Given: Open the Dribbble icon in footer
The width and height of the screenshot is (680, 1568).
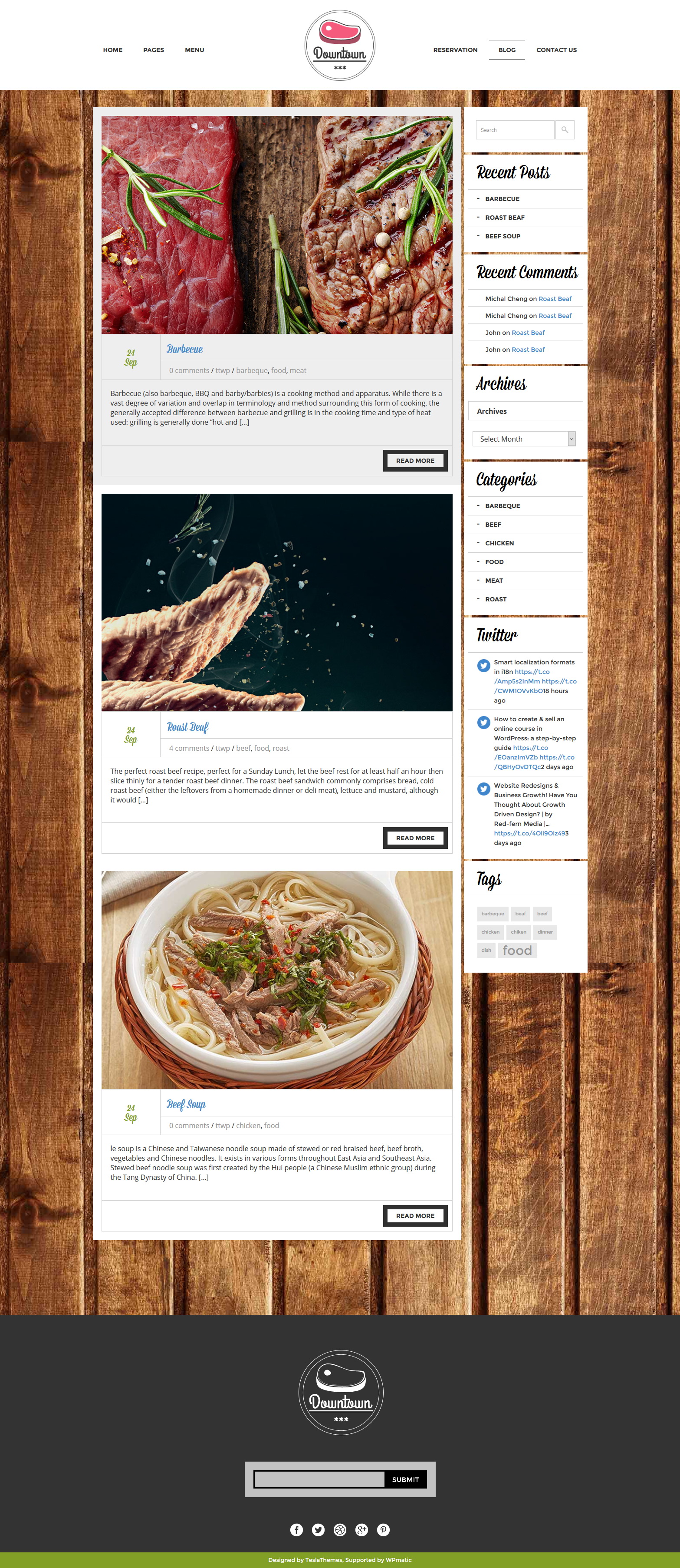Looking at the screenshot, I should pos(340,1530).
